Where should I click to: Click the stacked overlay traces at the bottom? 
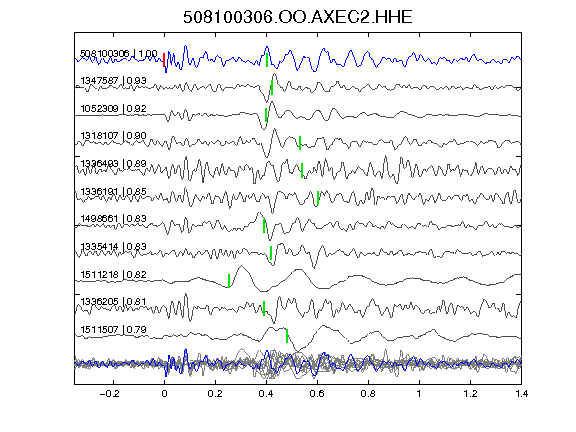[x=298, y=363]
